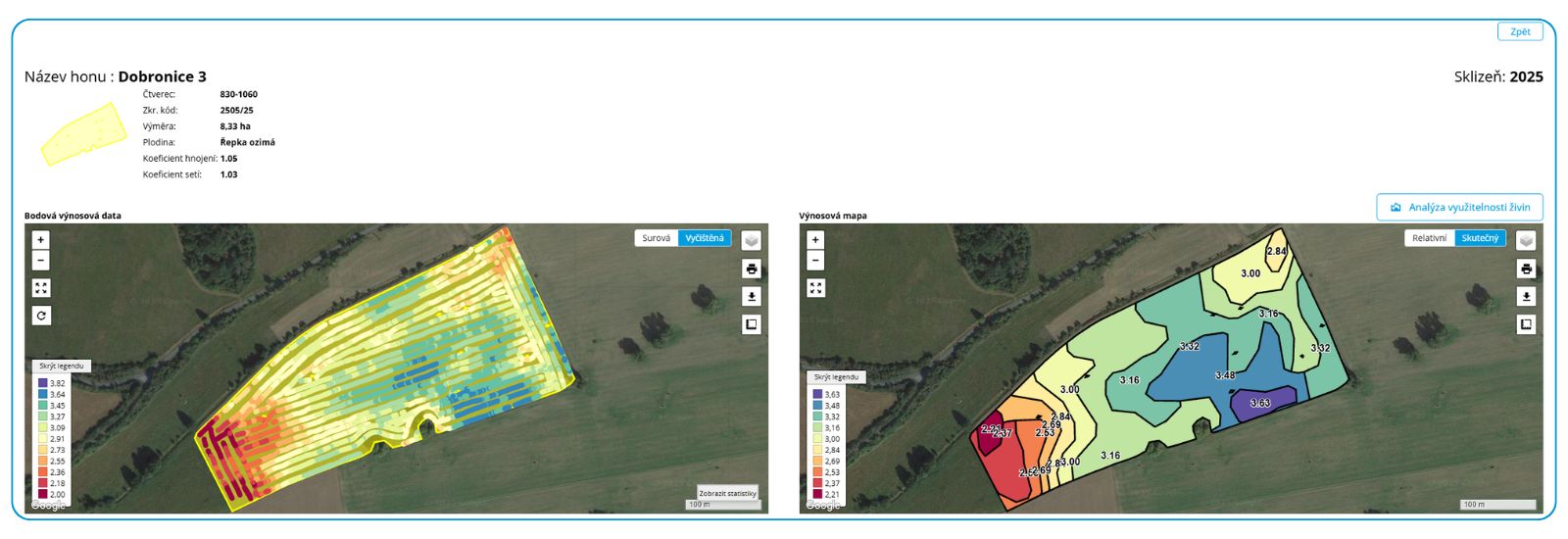The width and height of the screenshot is (1568, 539).
Task: Select the Vyčištěná data option
Action: pos(705,238)
